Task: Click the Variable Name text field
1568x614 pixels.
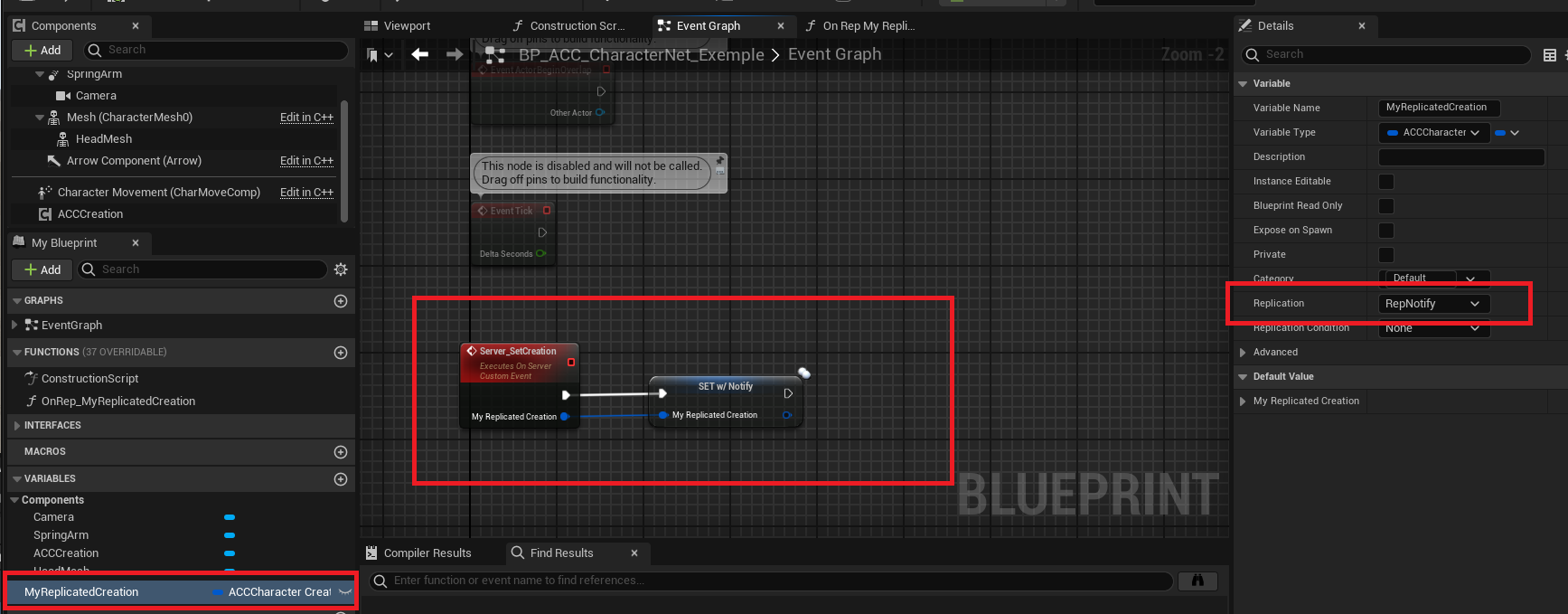Action: pyautogui.click(x=1439, y=109)
